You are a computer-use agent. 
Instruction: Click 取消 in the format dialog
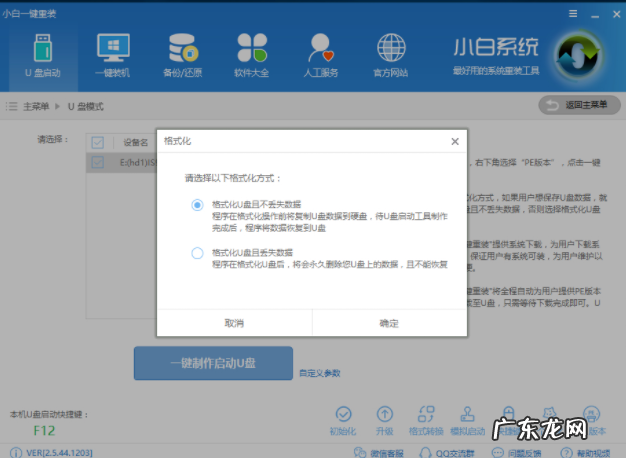click(x=234, y=323)
